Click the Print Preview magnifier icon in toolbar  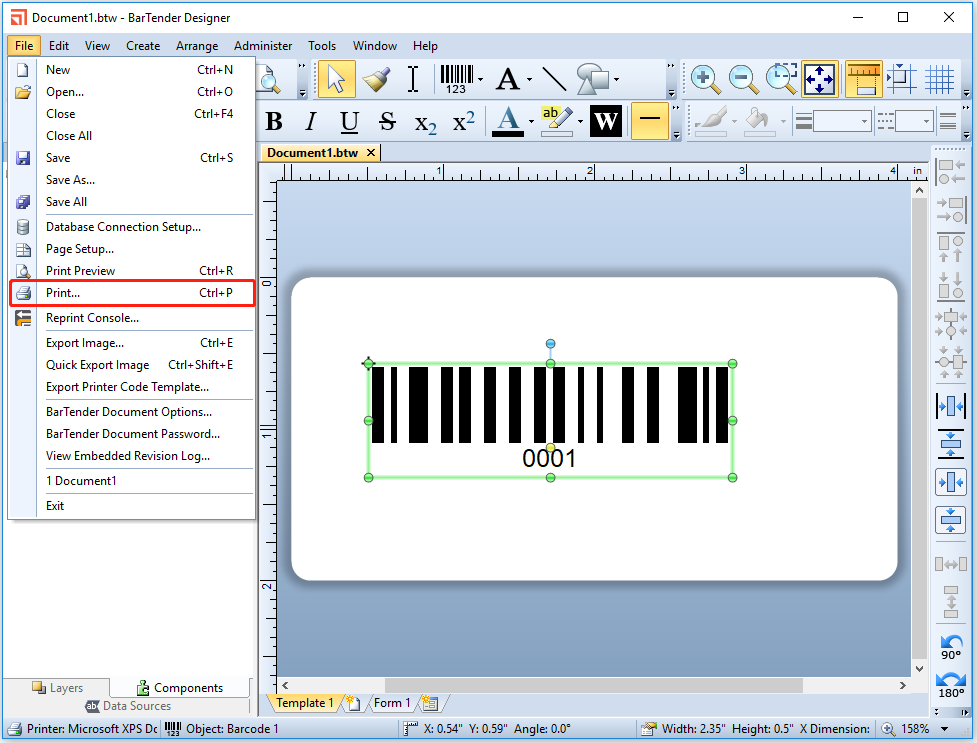269,79
